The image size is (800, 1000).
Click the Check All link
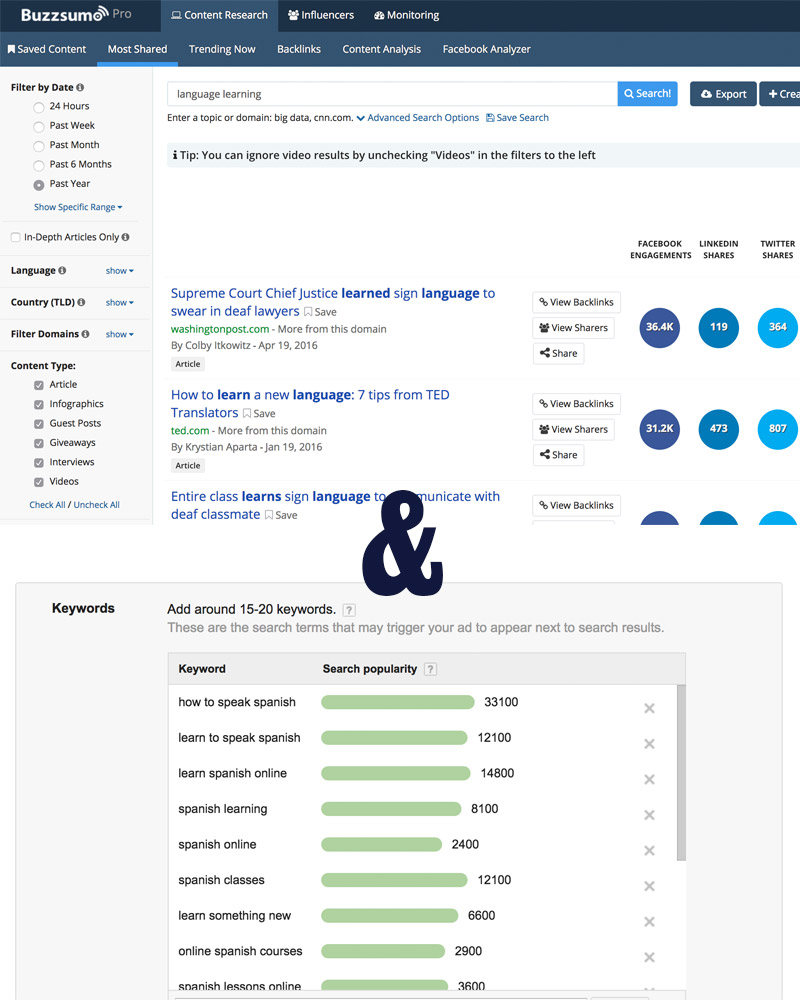[47, 505]
